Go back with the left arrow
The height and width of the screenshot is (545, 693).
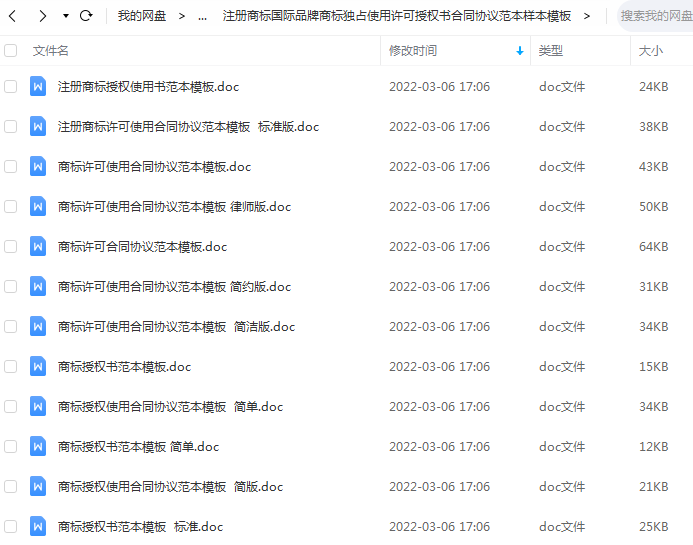(x=12, y=16)
